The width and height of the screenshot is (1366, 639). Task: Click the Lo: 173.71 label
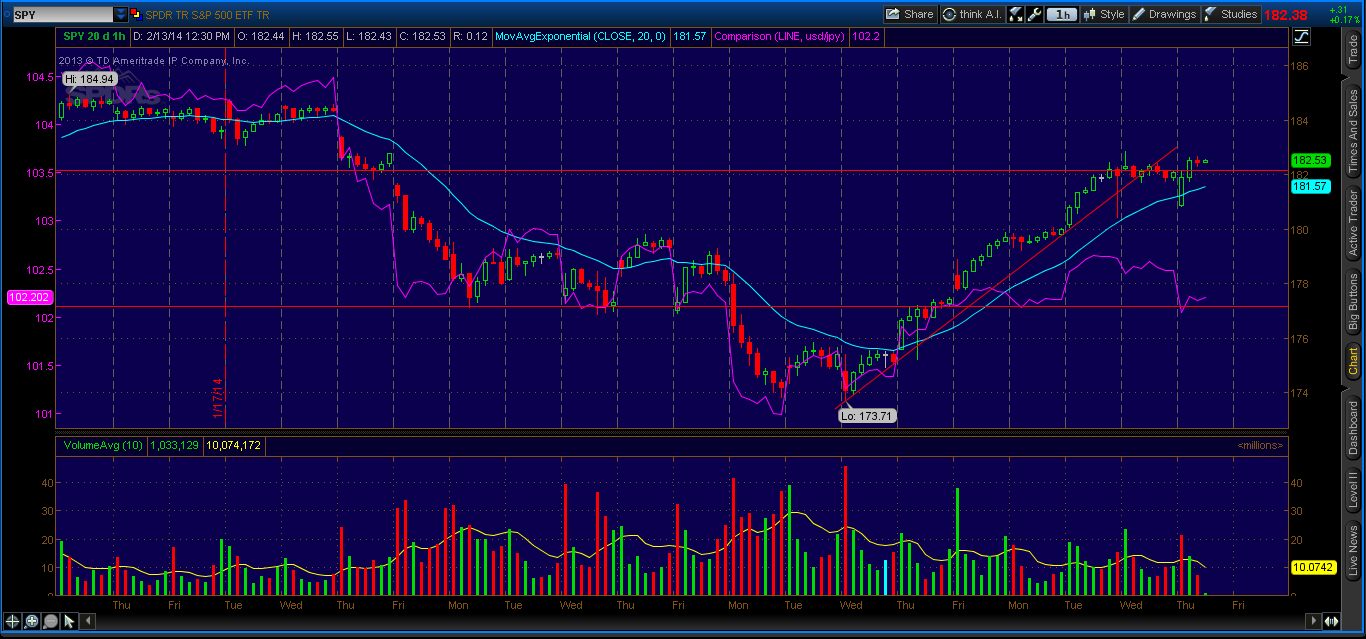pyautogui.click(x=867, y=415)
